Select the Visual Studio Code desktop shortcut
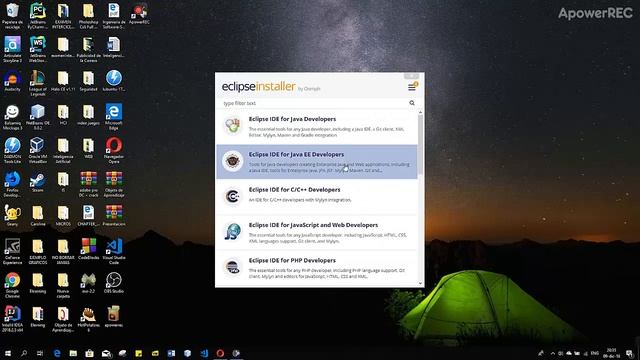 point(114,251)
